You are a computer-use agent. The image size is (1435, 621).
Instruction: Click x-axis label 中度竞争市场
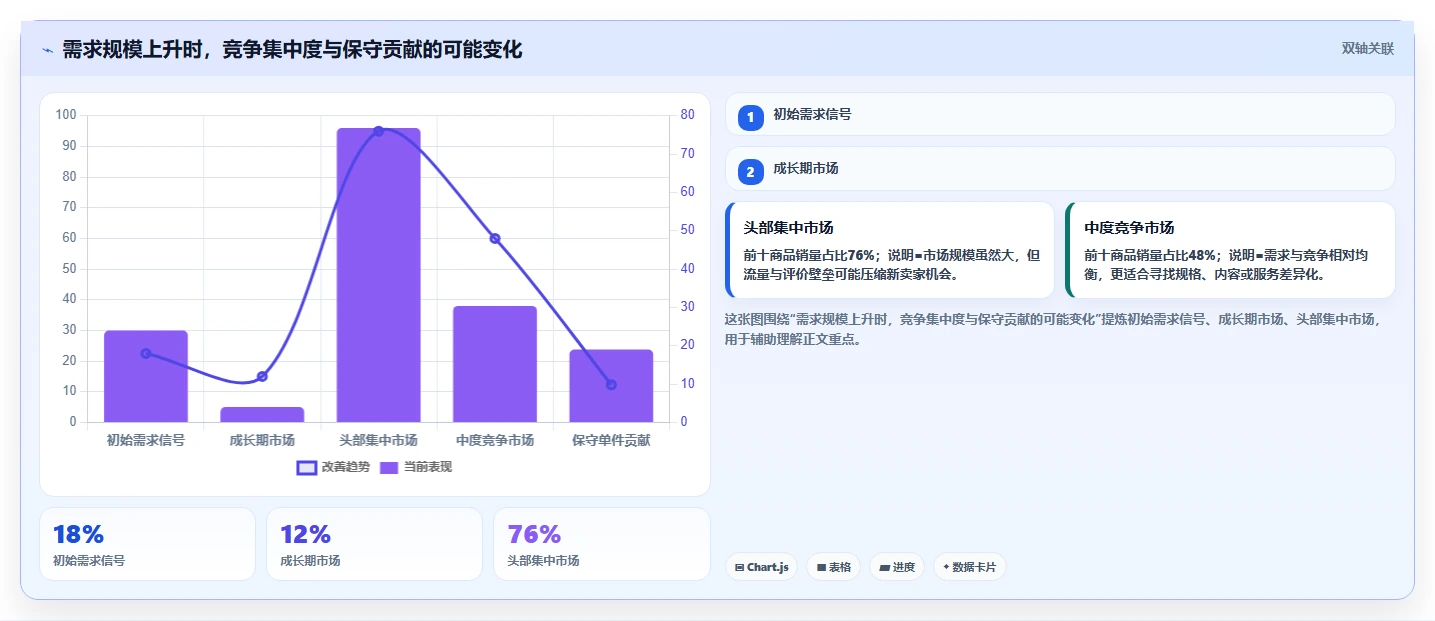(x=495, y=440)
